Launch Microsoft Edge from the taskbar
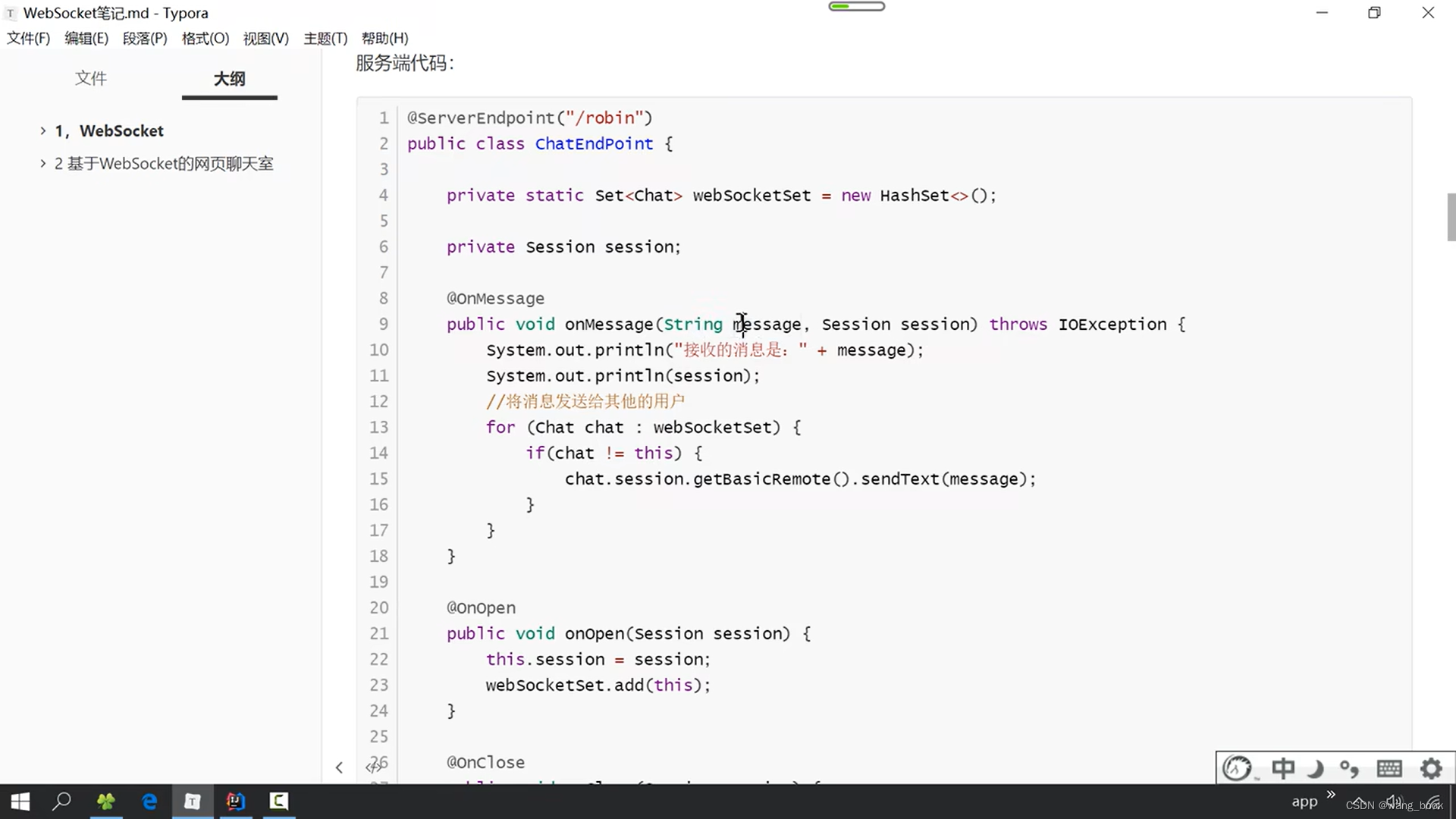Viewport: 1456px width, 819px height. point(149,801)
